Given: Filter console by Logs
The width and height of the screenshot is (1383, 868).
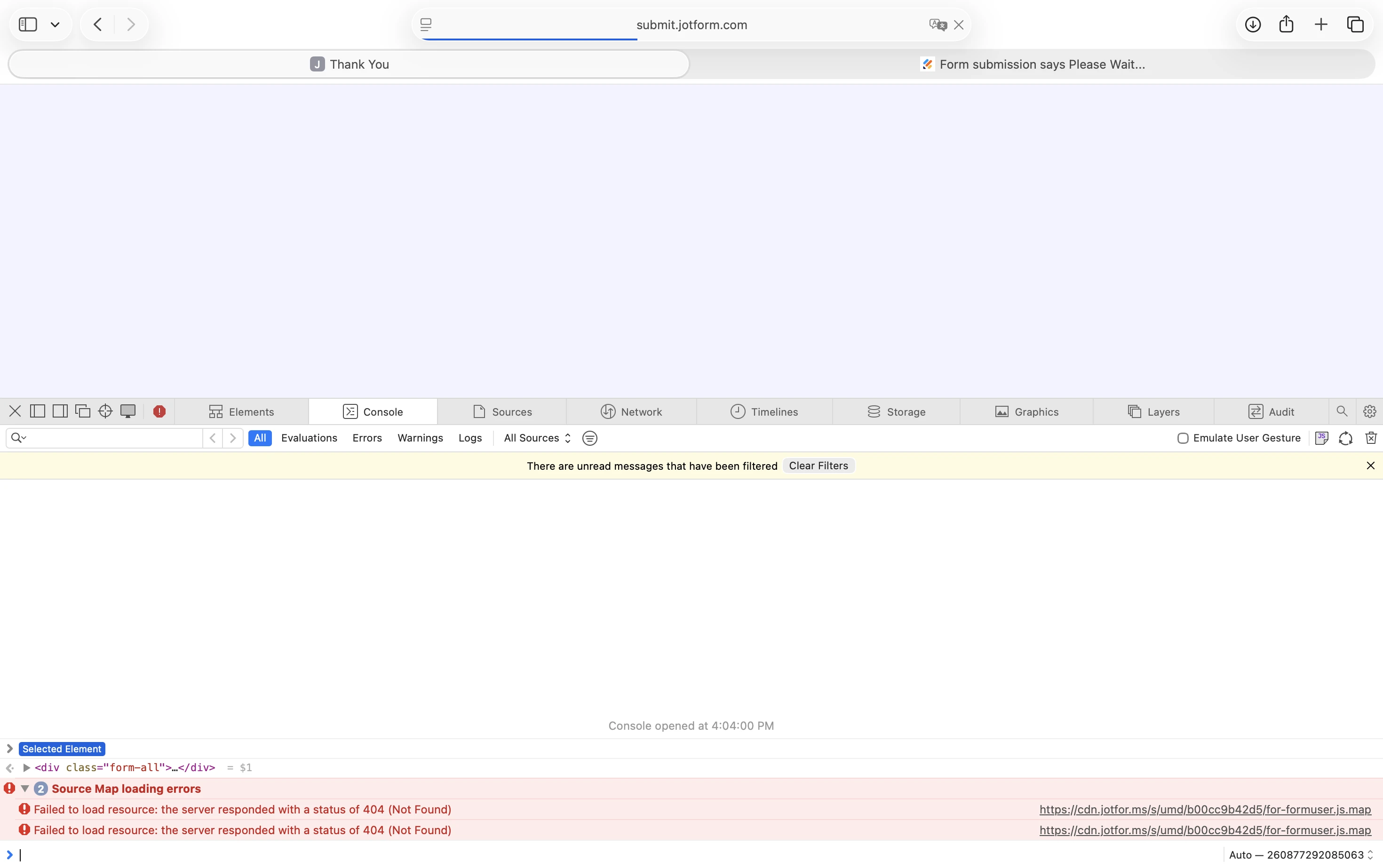Looking at the screenshot, I should pos(470,438).
